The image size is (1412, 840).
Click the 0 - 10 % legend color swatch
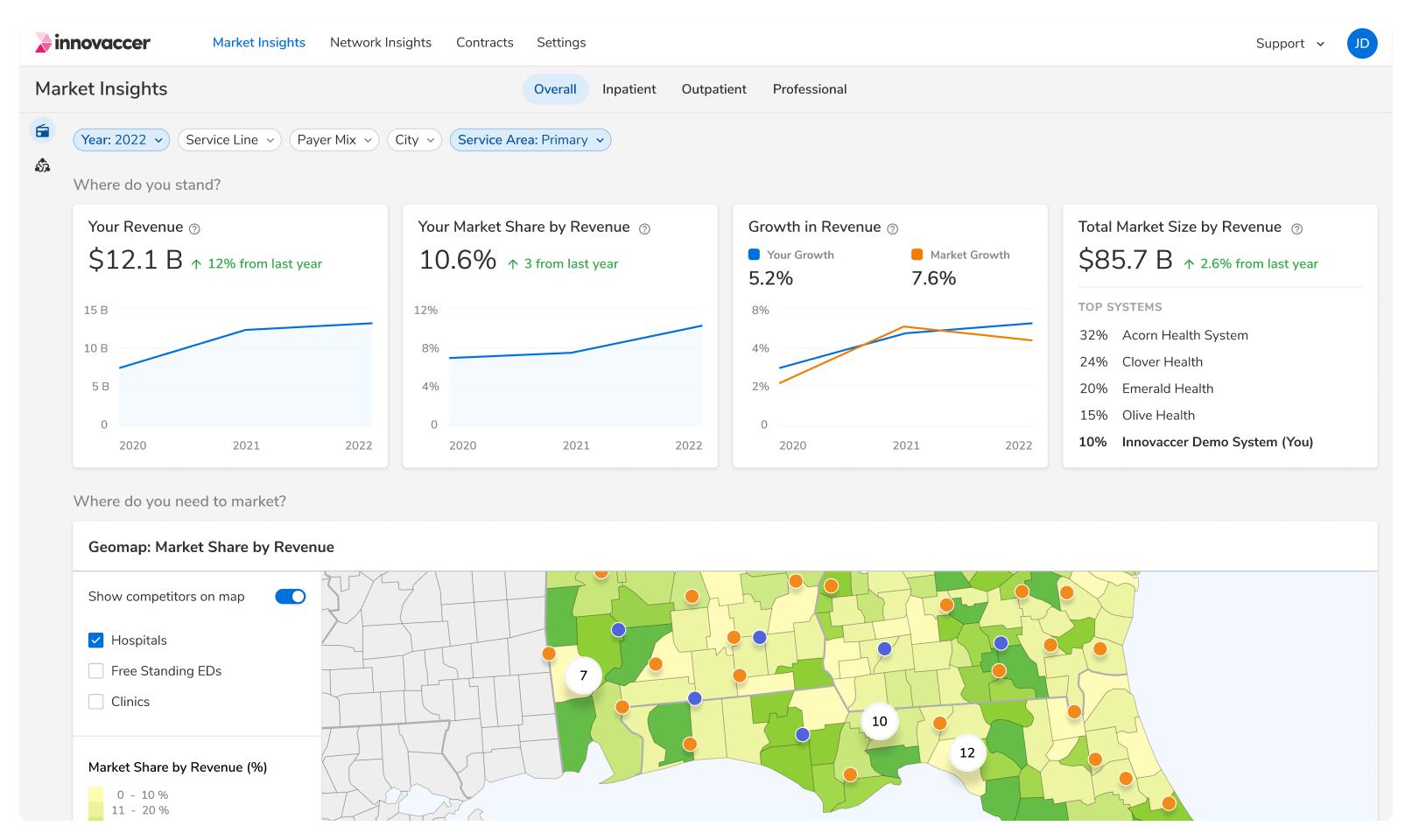[x=95, y=794]
